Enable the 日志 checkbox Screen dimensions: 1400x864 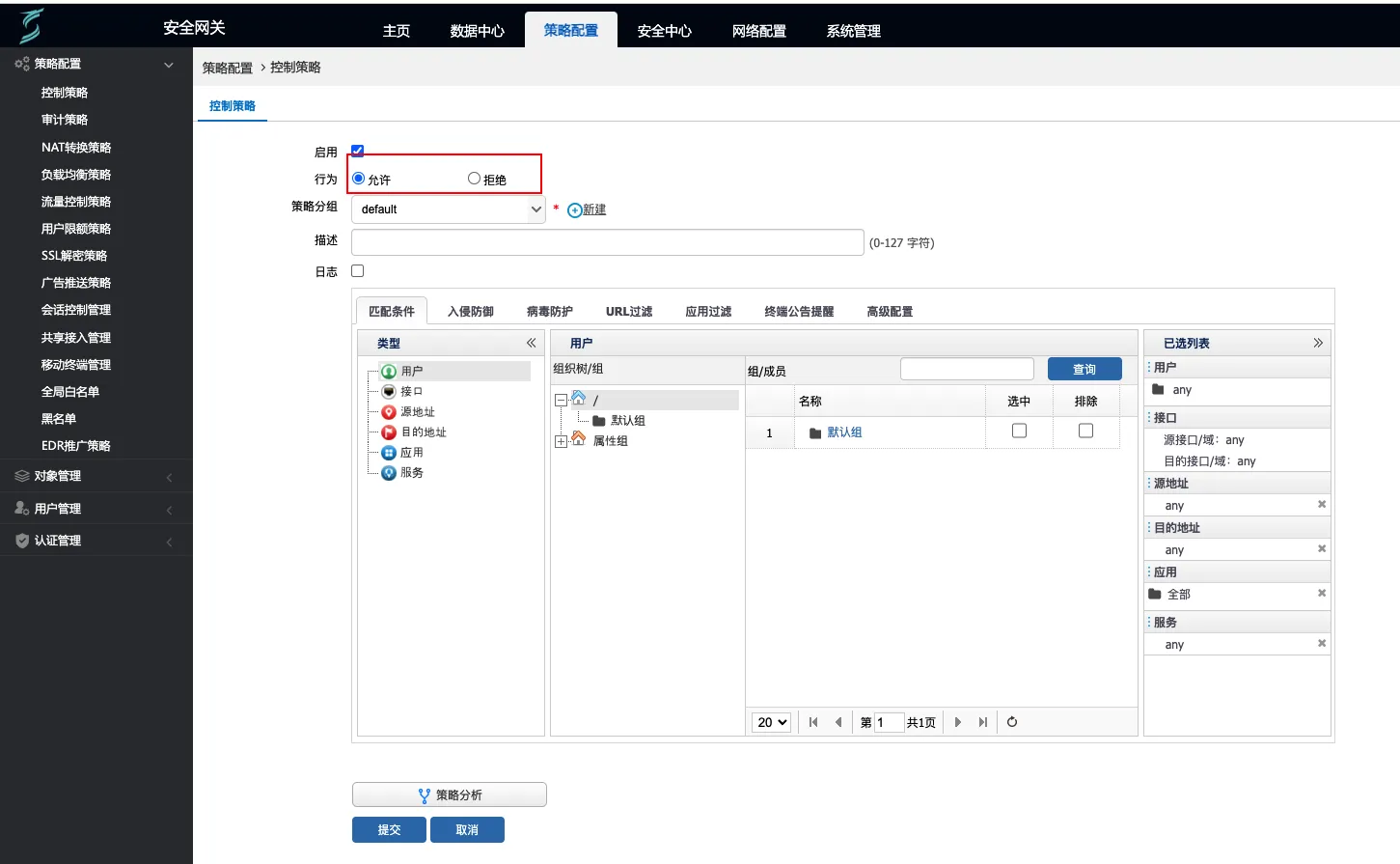click(x=357, y=271)
